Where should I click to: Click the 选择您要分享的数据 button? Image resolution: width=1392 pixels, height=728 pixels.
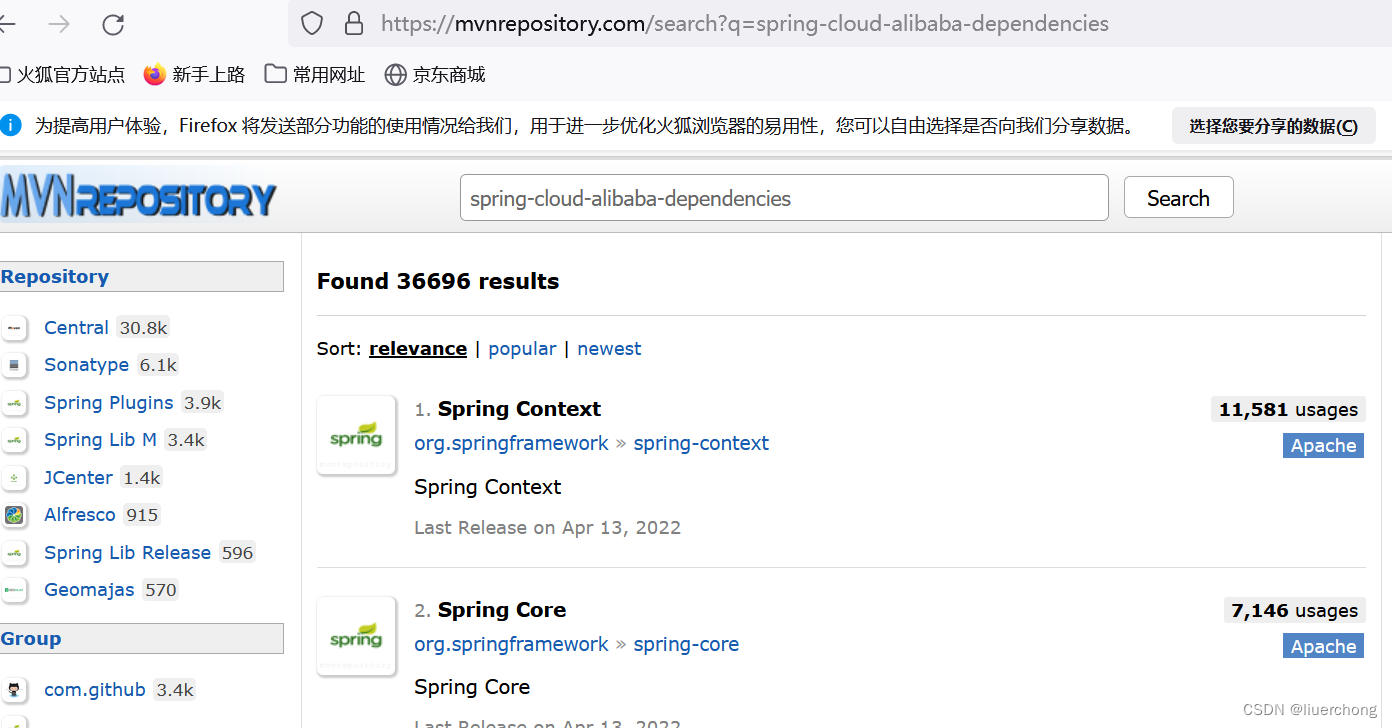point(1273,126)
